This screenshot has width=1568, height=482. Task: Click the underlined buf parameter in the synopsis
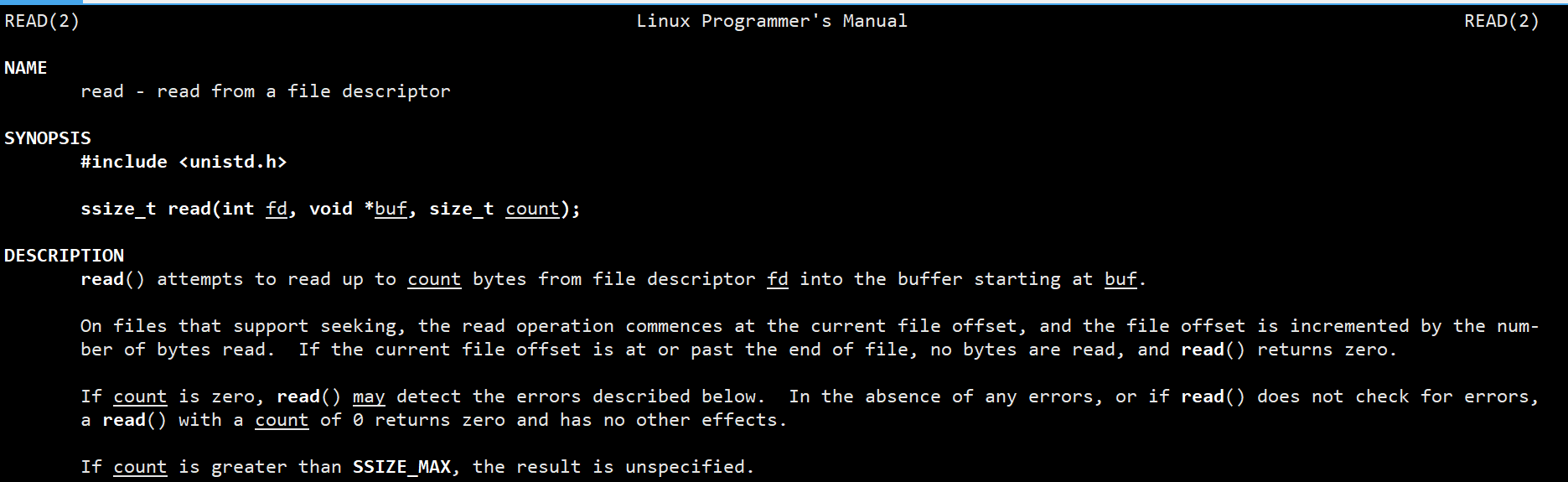click(391, 209)
